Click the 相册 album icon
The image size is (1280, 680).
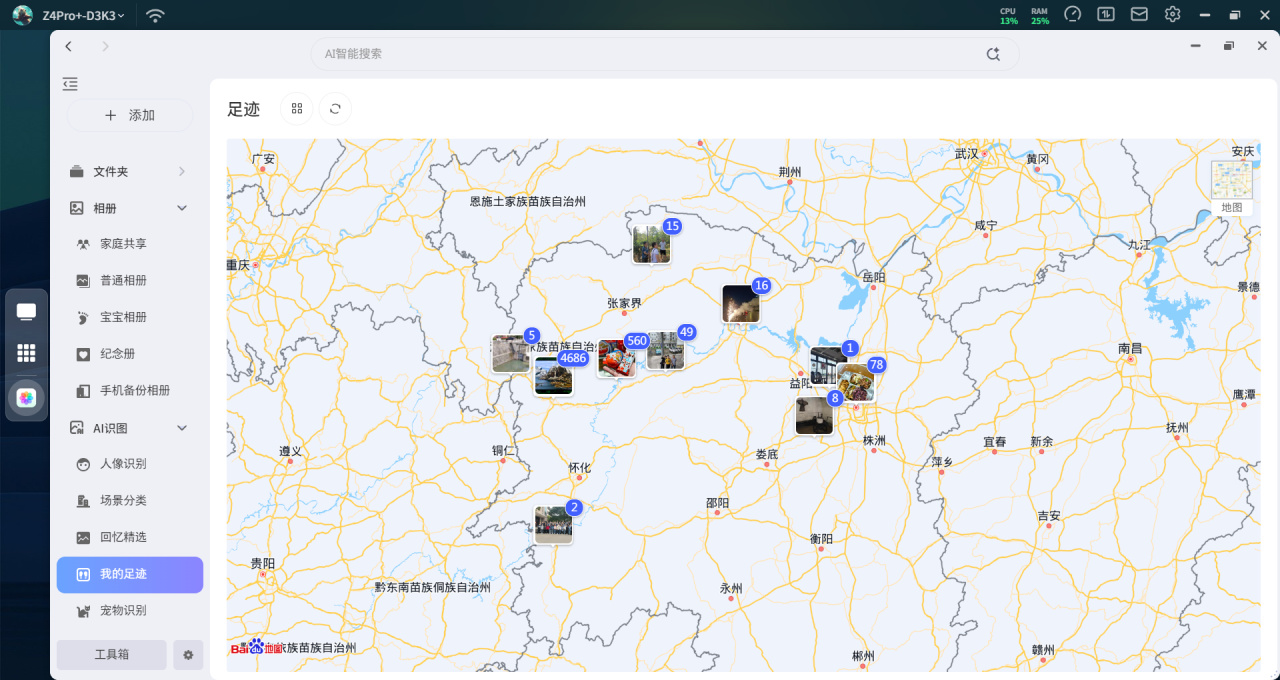[x=77, y=208]
